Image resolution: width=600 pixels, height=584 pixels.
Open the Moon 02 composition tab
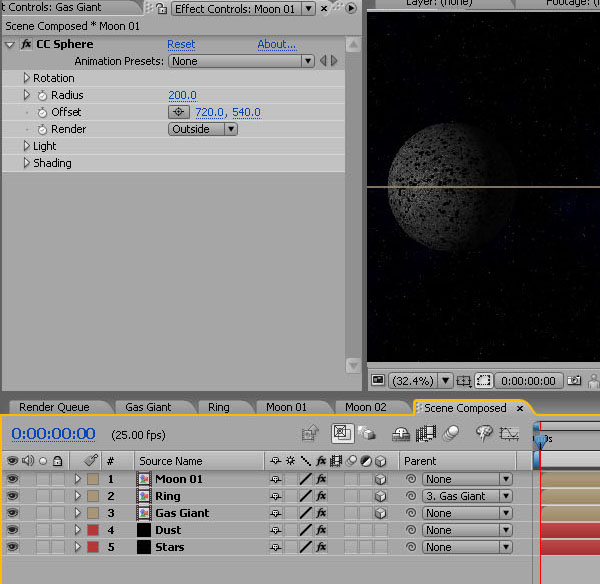(x=365, y=407)
